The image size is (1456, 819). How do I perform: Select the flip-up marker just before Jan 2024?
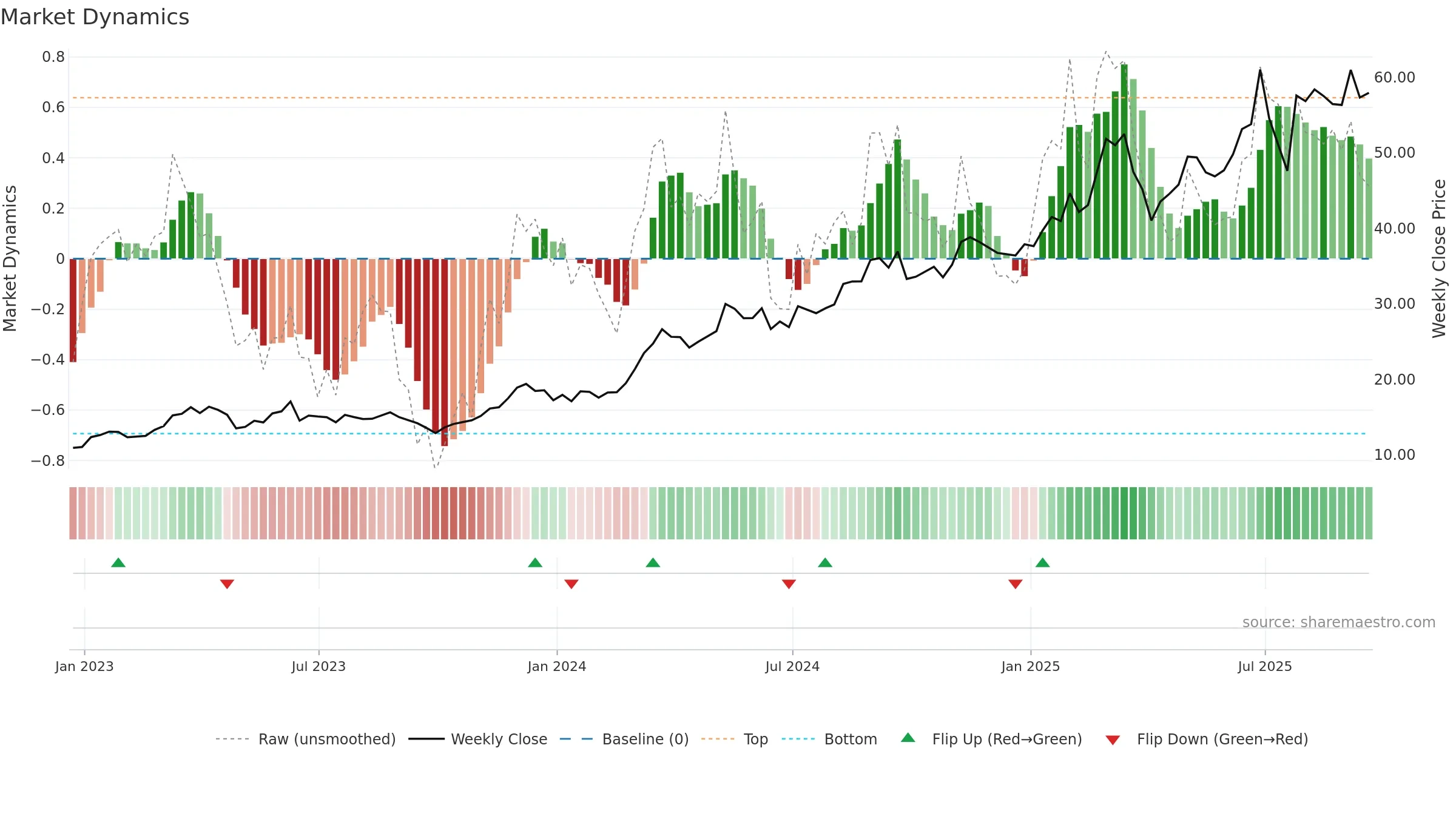click(535, 562)
